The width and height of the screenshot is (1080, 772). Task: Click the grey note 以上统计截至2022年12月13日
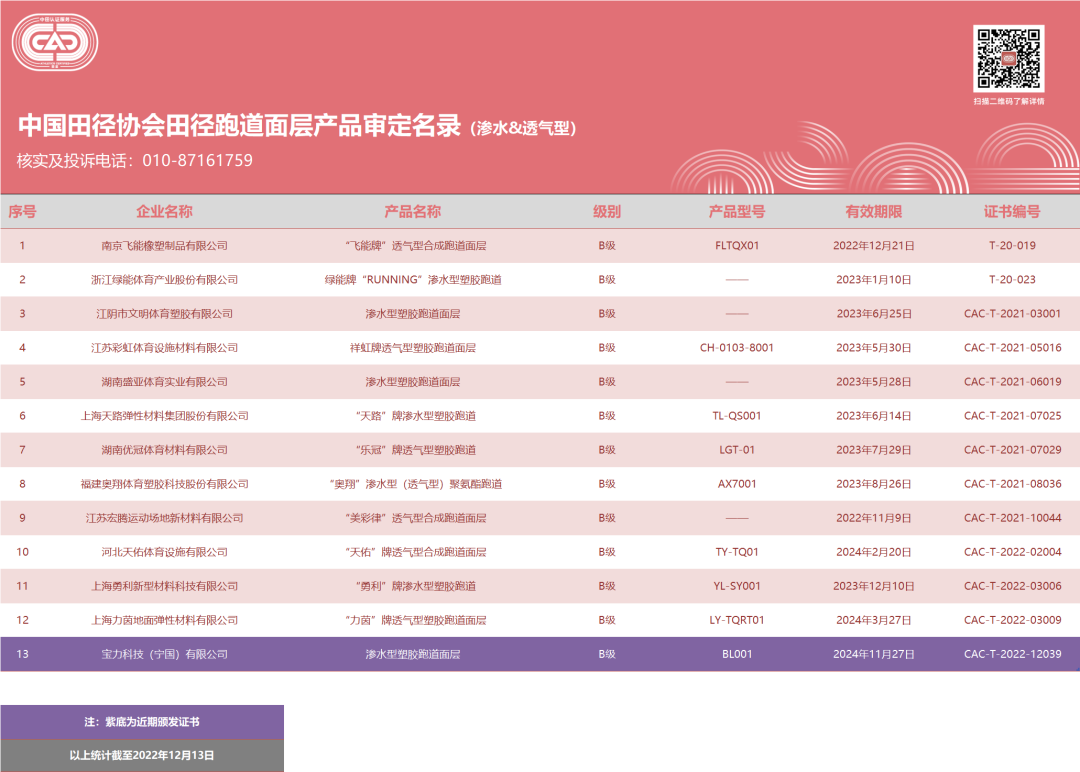click(x=141, y=755)
